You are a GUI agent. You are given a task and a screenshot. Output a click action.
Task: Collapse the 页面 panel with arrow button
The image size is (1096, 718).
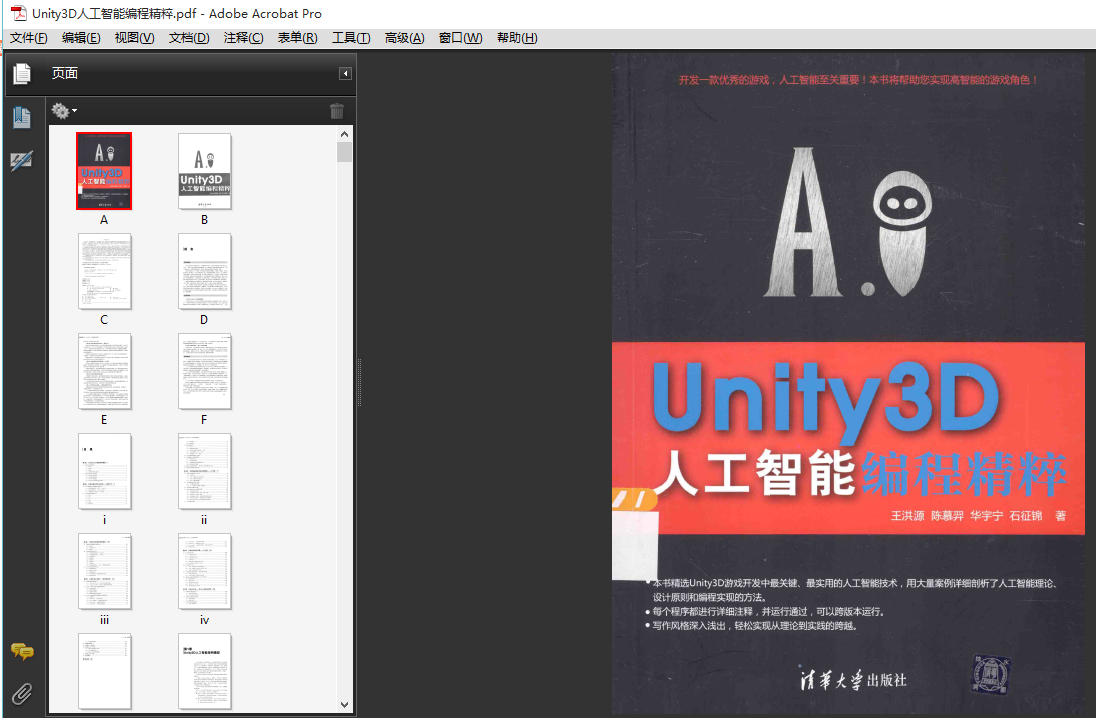pos(345,73)
